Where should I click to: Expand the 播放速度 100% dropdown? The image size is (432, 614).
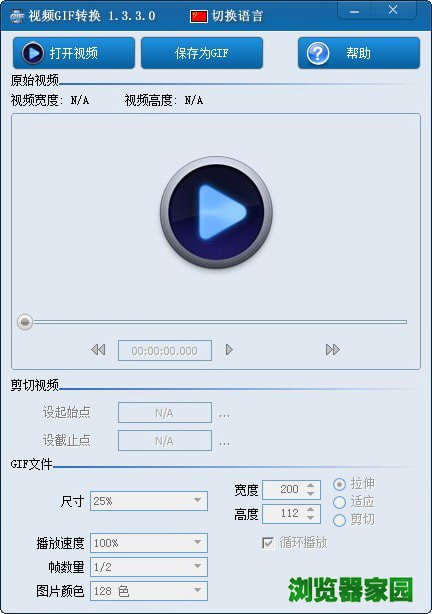coord(149,543)
